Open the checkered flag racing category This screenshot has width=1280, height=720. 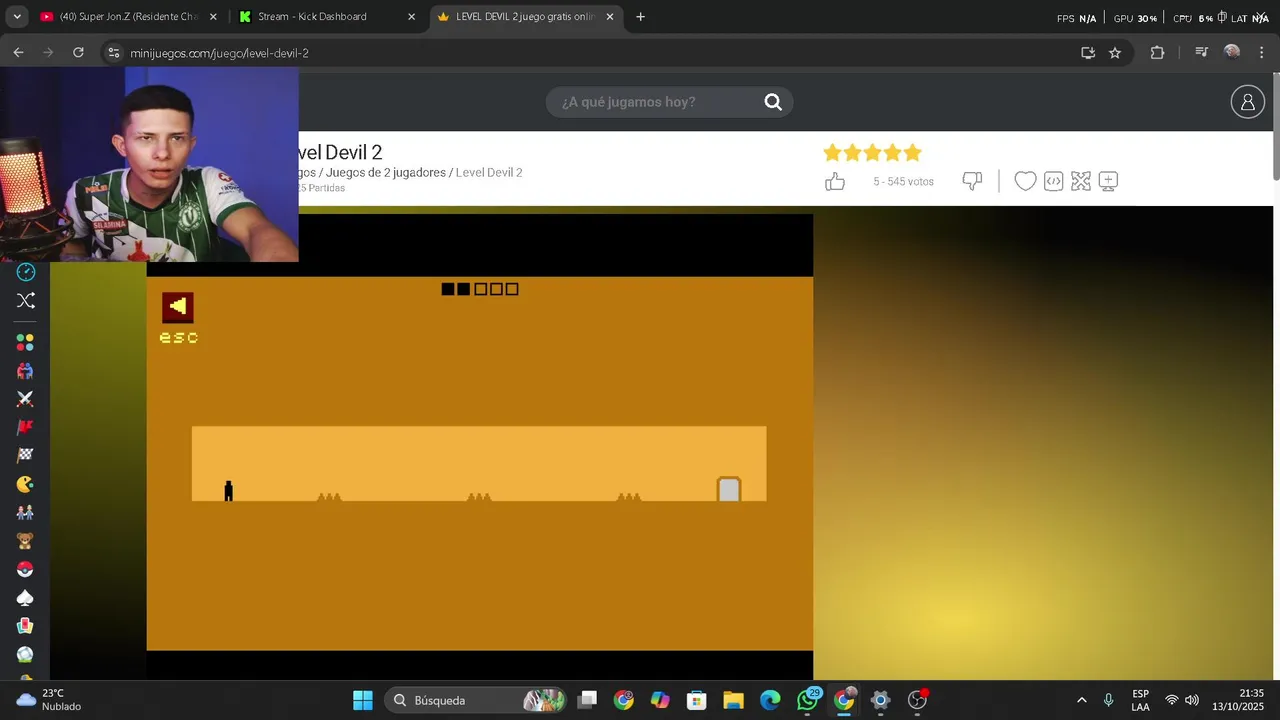pyautogui.click(x=26, y=455)
